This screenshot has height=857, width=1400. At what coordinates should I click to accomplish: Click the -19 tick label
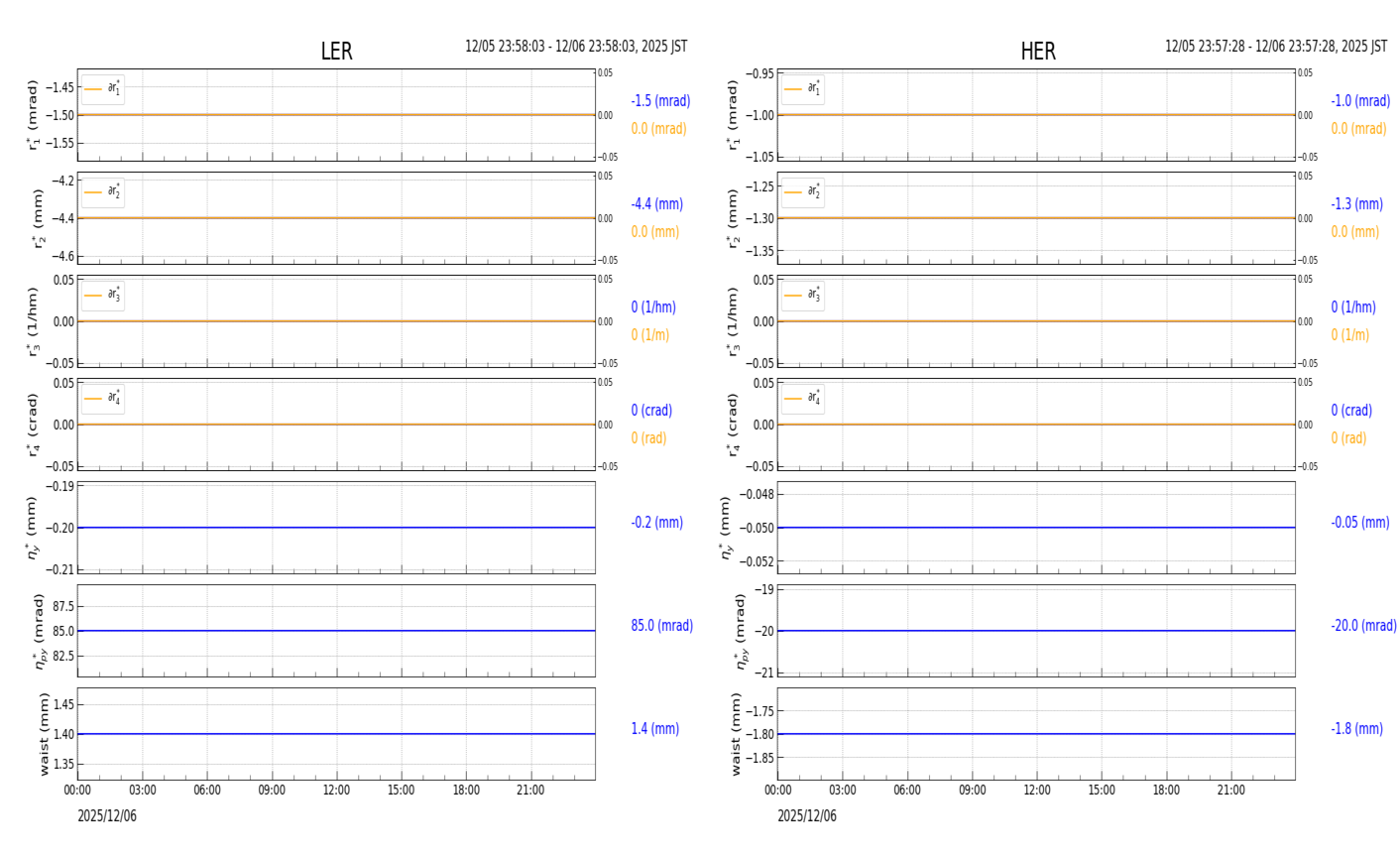tap(764, 589)
